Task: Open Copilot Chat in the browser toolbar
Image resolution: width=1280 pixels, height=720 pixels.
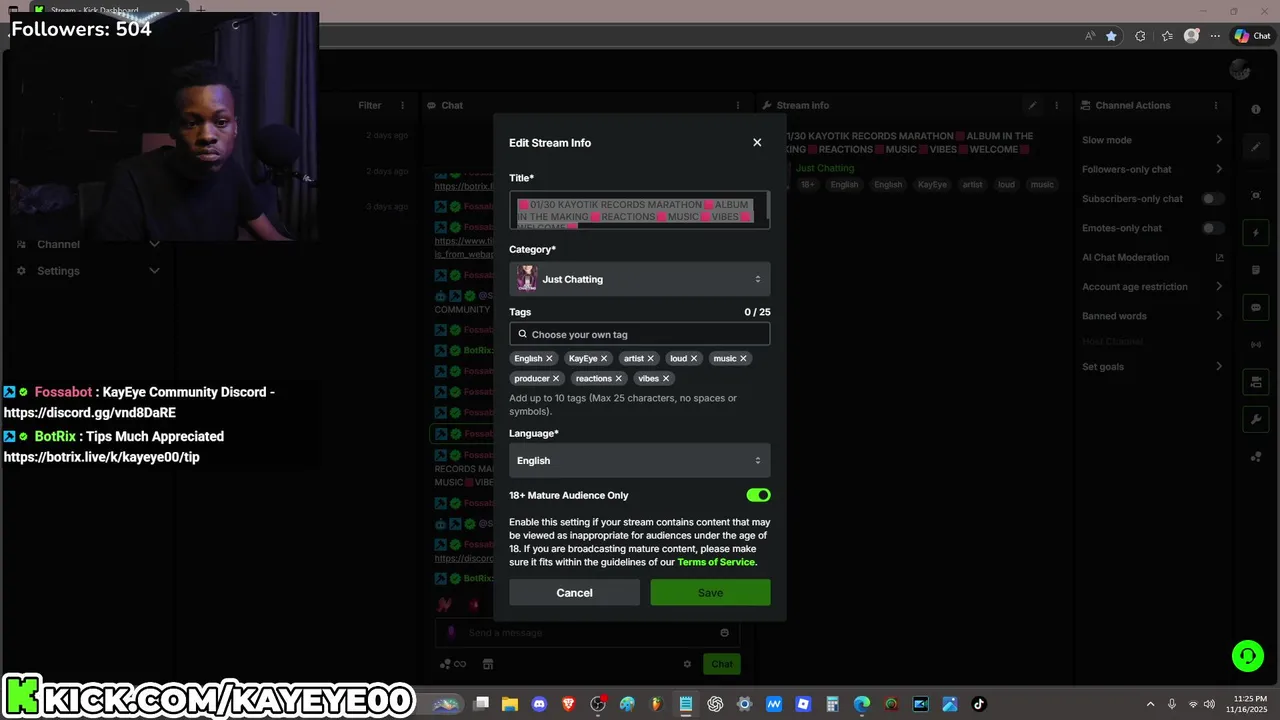Action: pyautogui.click(x=1252, y=36)
